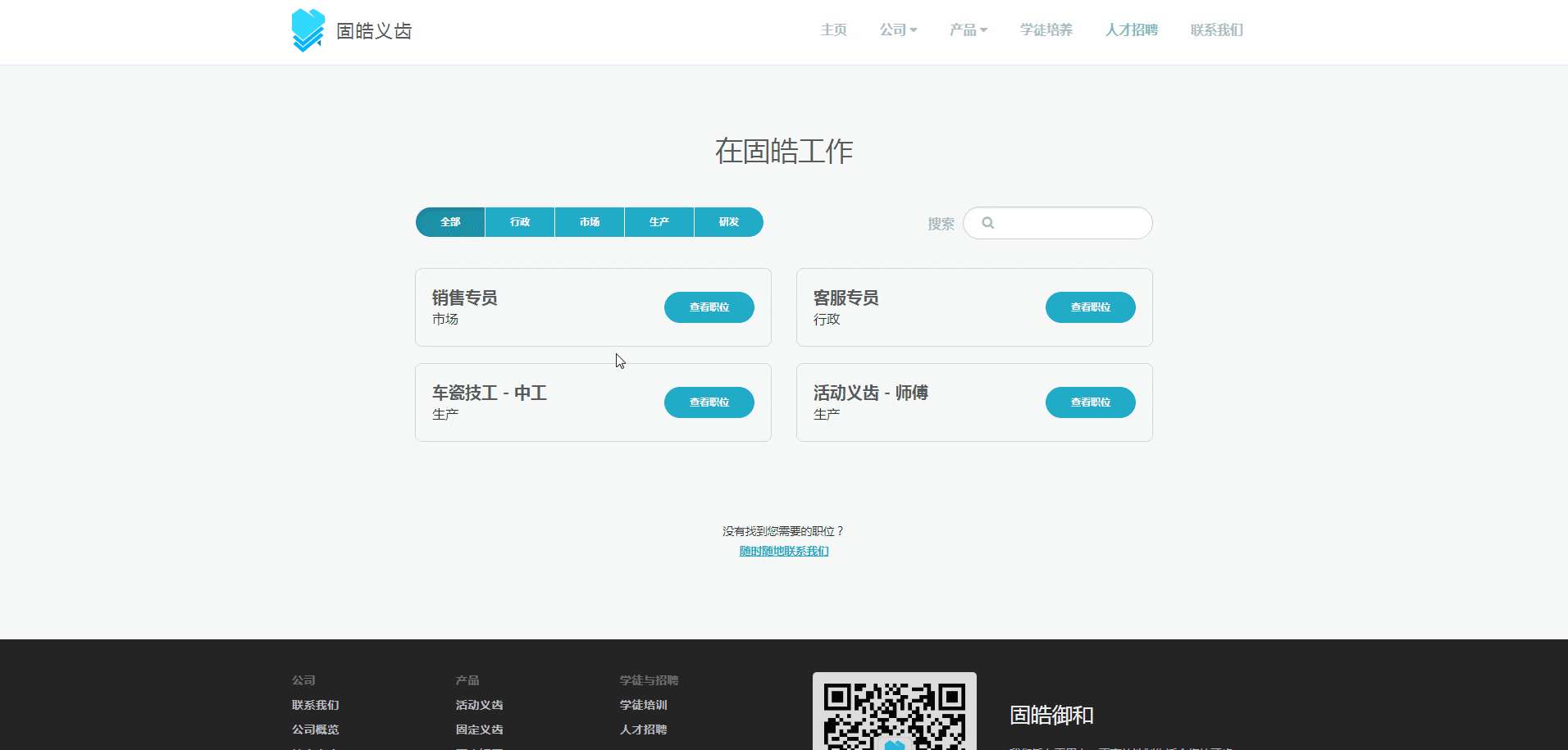This screenshot has height=750, width=1568.
Task: Expand the 产品 dropdown menu
Action: click(x=968, y=30)
